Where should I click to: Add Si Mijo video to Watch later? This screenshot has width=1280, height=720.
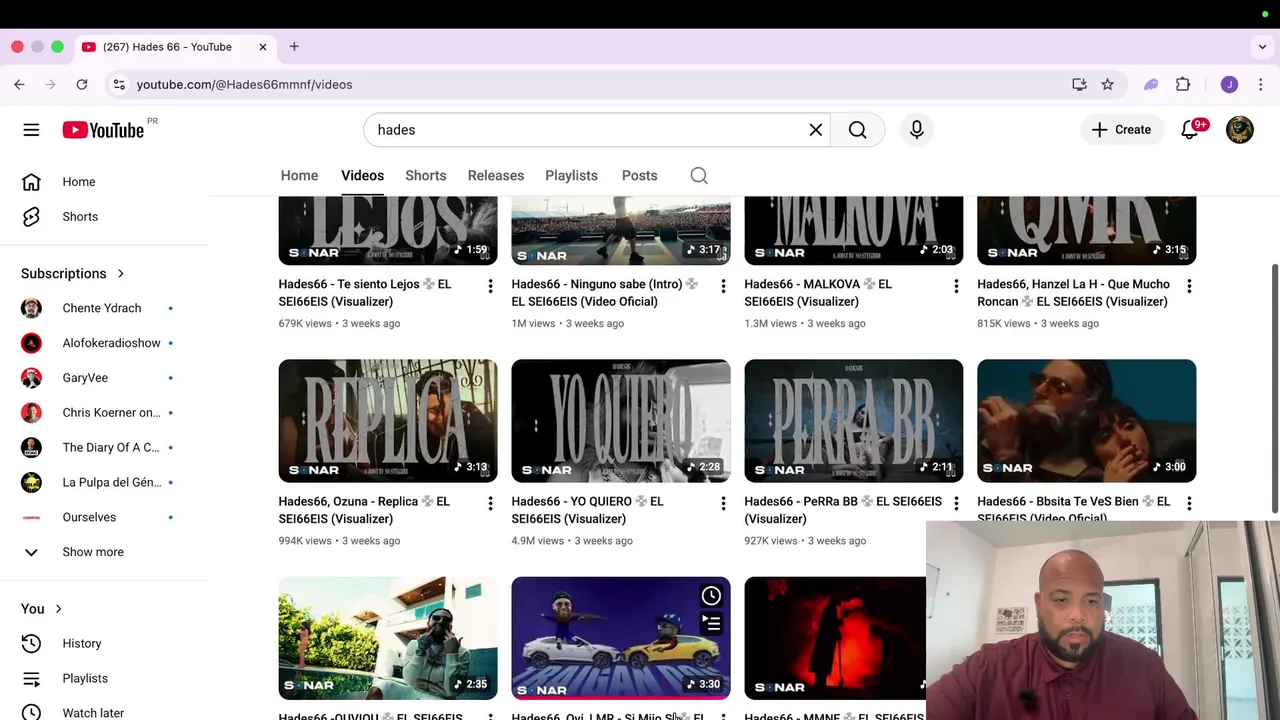click(711, 596)
